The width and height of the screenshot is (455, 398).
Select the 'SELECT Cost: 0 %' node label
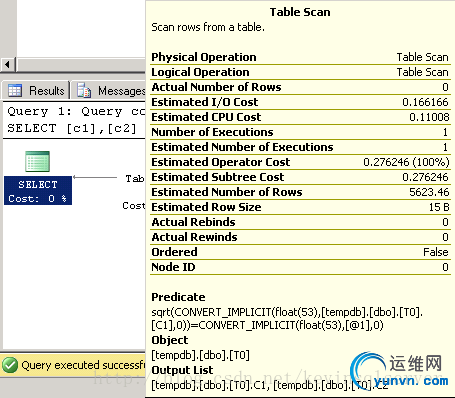pyautogui.click(x=38, y=191)
